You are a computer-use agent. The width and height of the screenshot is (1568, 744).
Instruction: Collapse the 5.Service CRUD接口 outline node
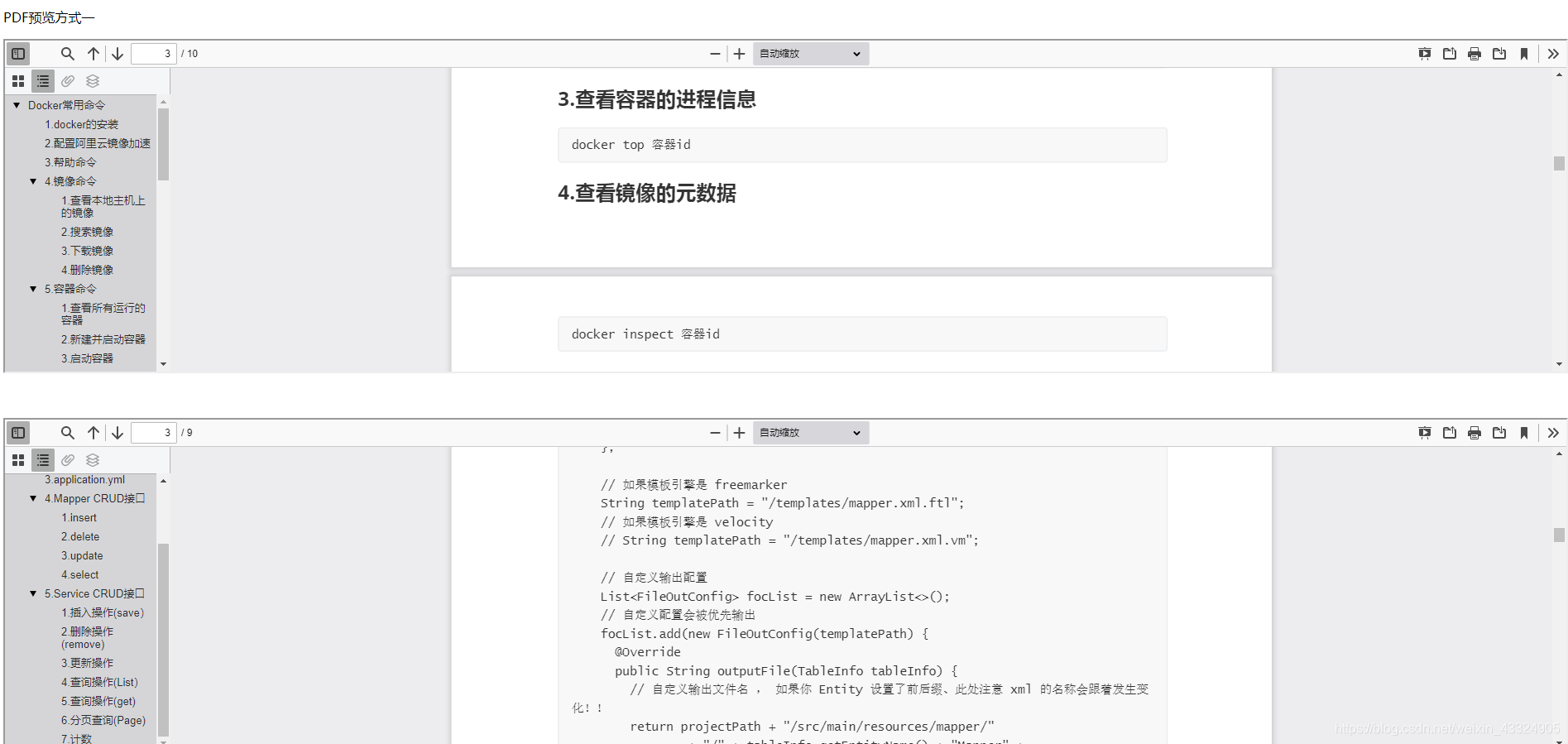point(33,593)
